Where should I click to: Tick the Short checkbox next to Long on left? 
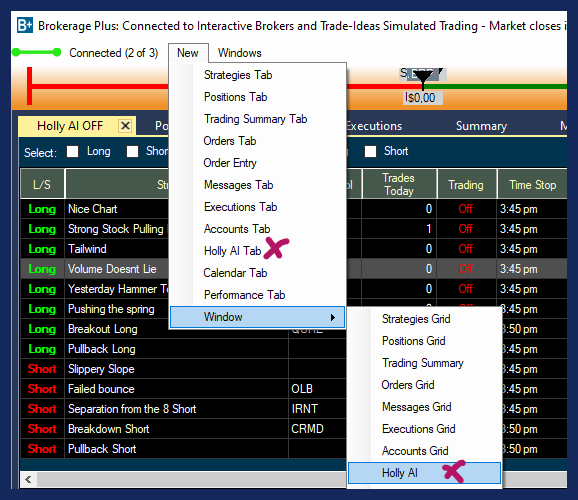132,152
